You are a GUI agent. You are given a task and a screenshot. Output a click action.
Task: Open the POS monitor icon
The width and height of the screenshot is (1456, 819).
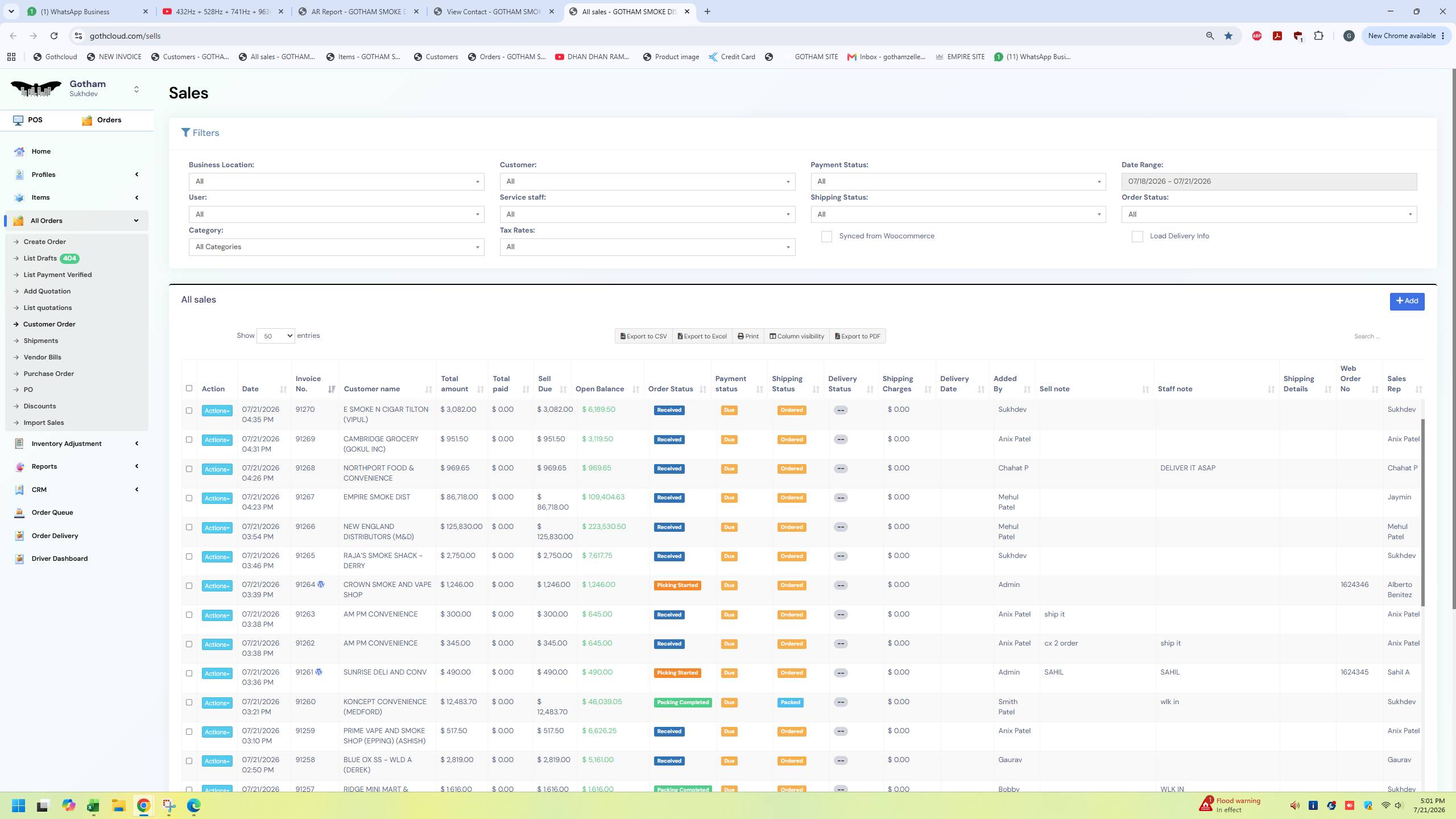point(18,120)
